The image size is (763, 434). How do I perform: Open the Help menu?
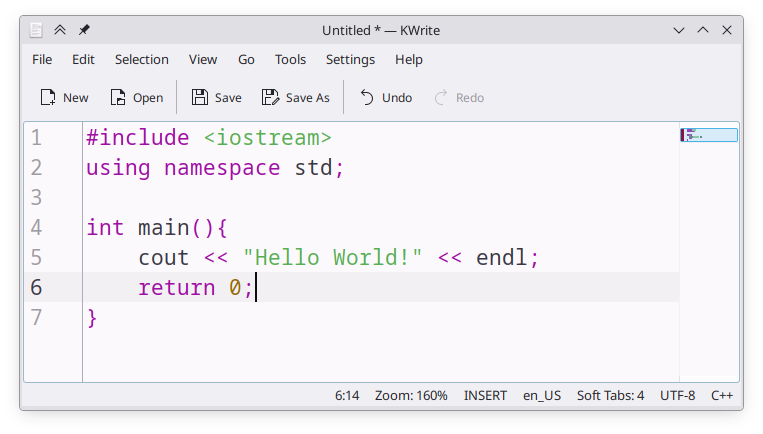409,59
